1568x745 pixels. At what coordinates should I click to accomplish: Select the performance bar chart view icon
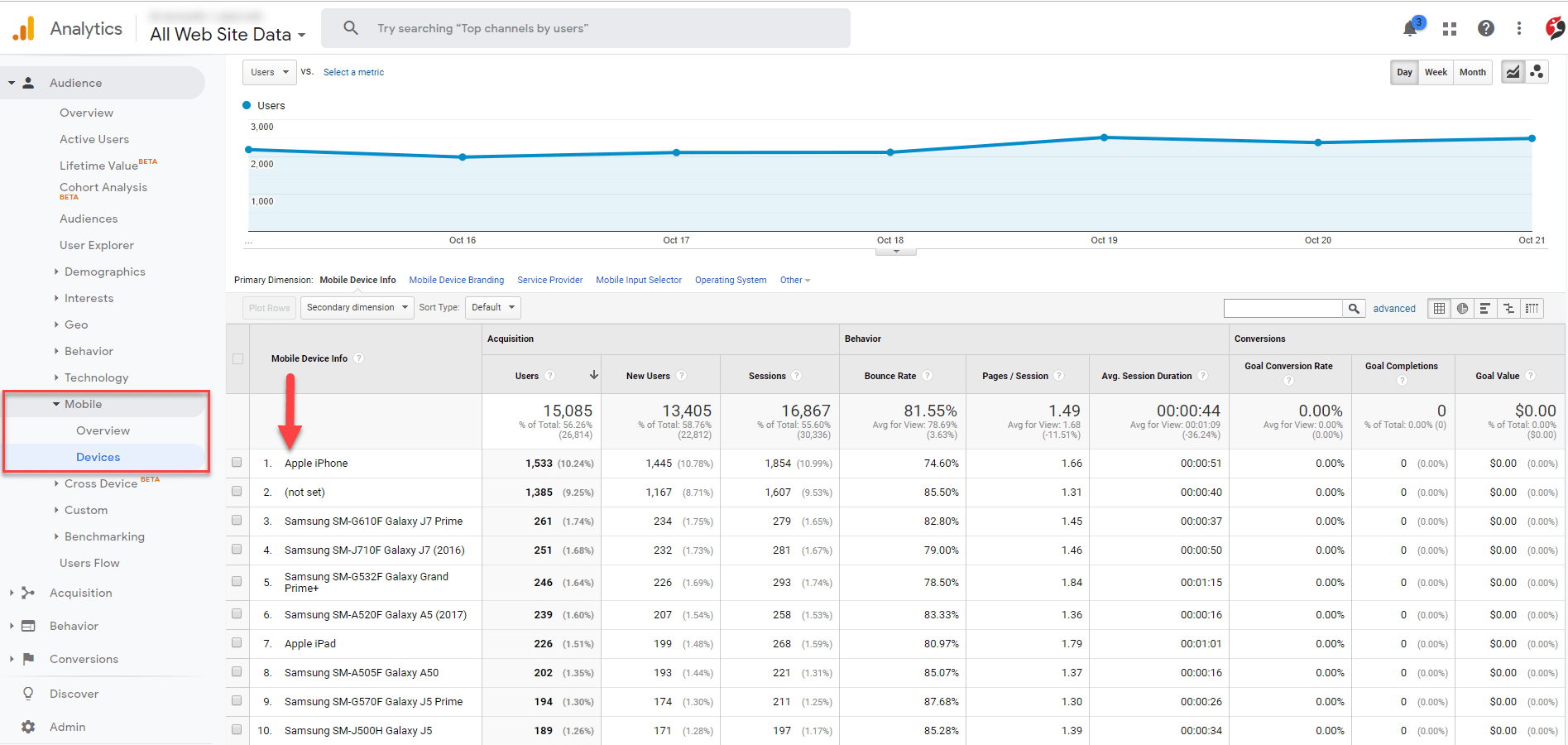coord(1485,308)
